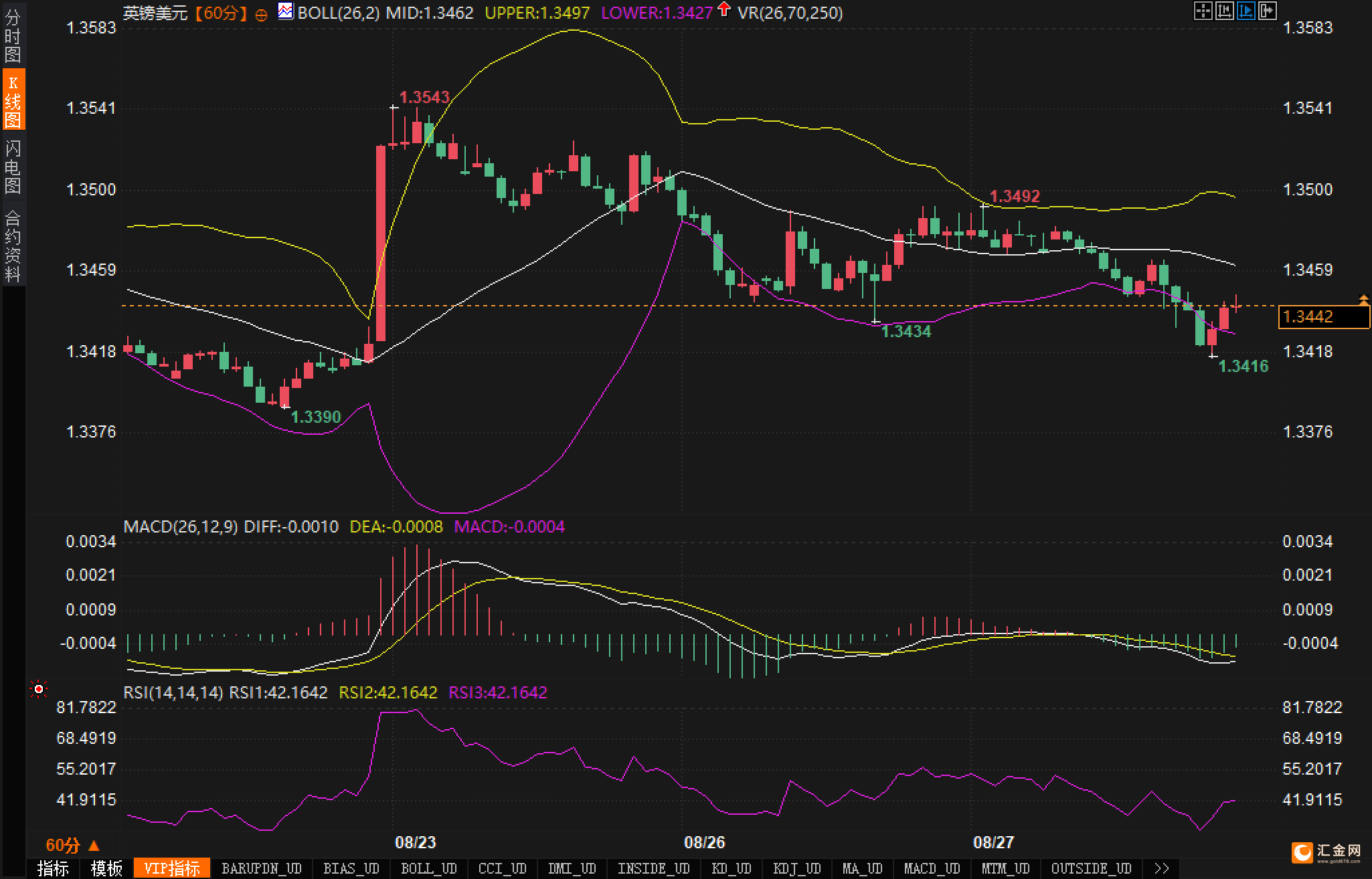1372x879 pixels.
Task: Click the 模板 button at bottom
Action: [107, 868]
